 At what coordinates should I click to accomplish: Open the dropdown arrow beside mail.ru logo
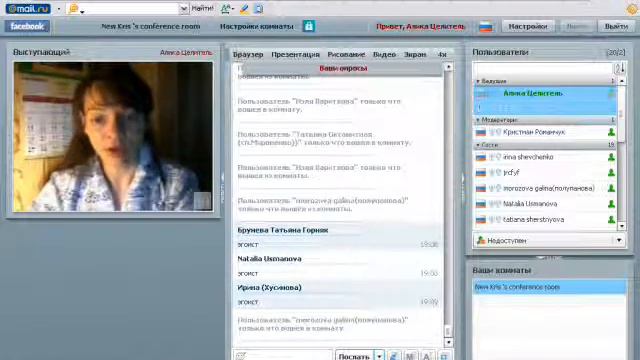point(59,9)
